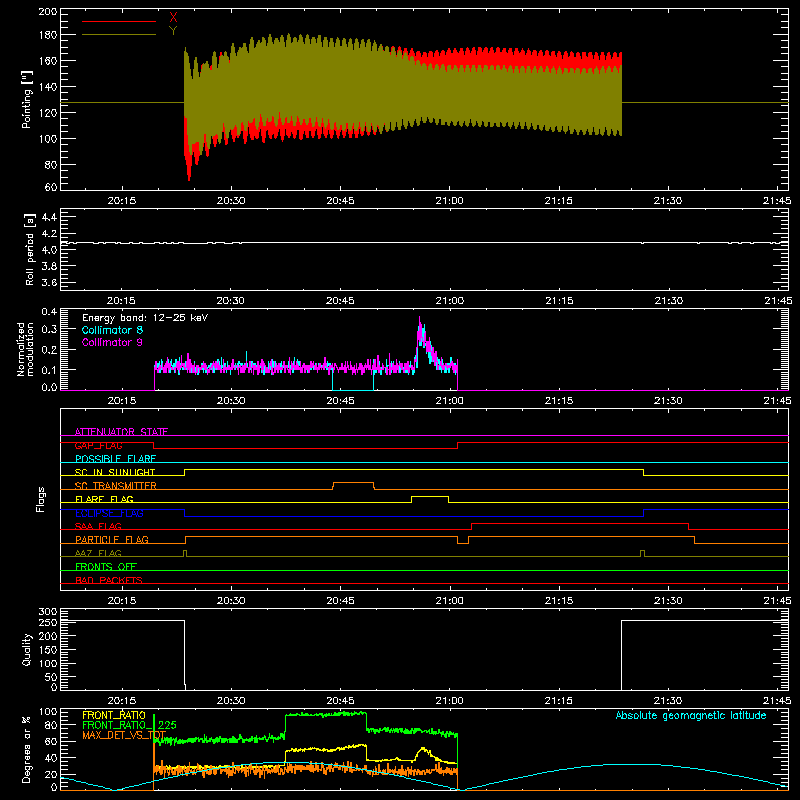800x800 pixels.
Task: Click 'Absolute geomagnetic latitude' legend text
Action: (691, 715)
